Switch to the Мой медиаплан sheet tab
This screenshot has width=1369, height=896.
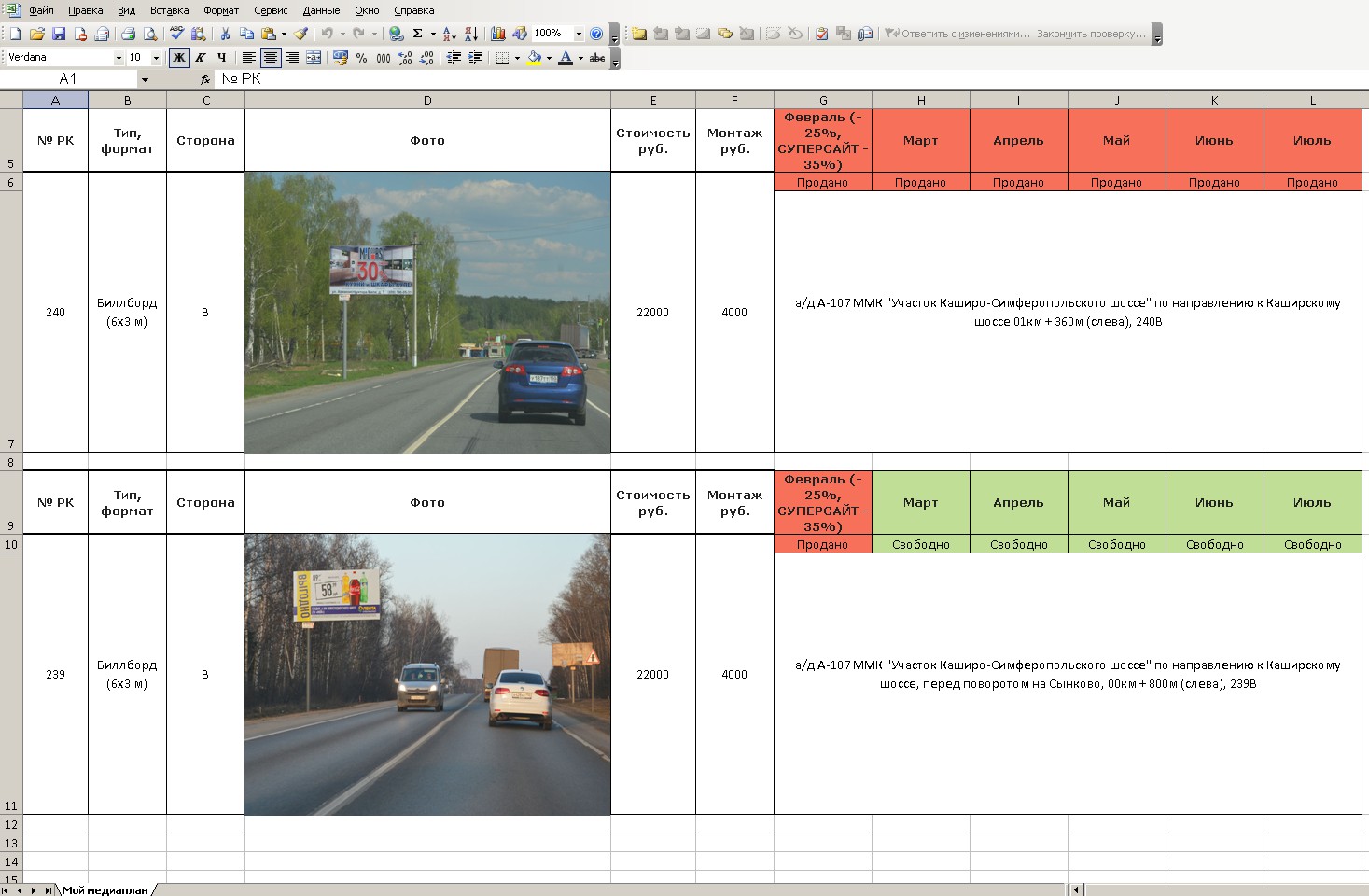tap(105, 889)
